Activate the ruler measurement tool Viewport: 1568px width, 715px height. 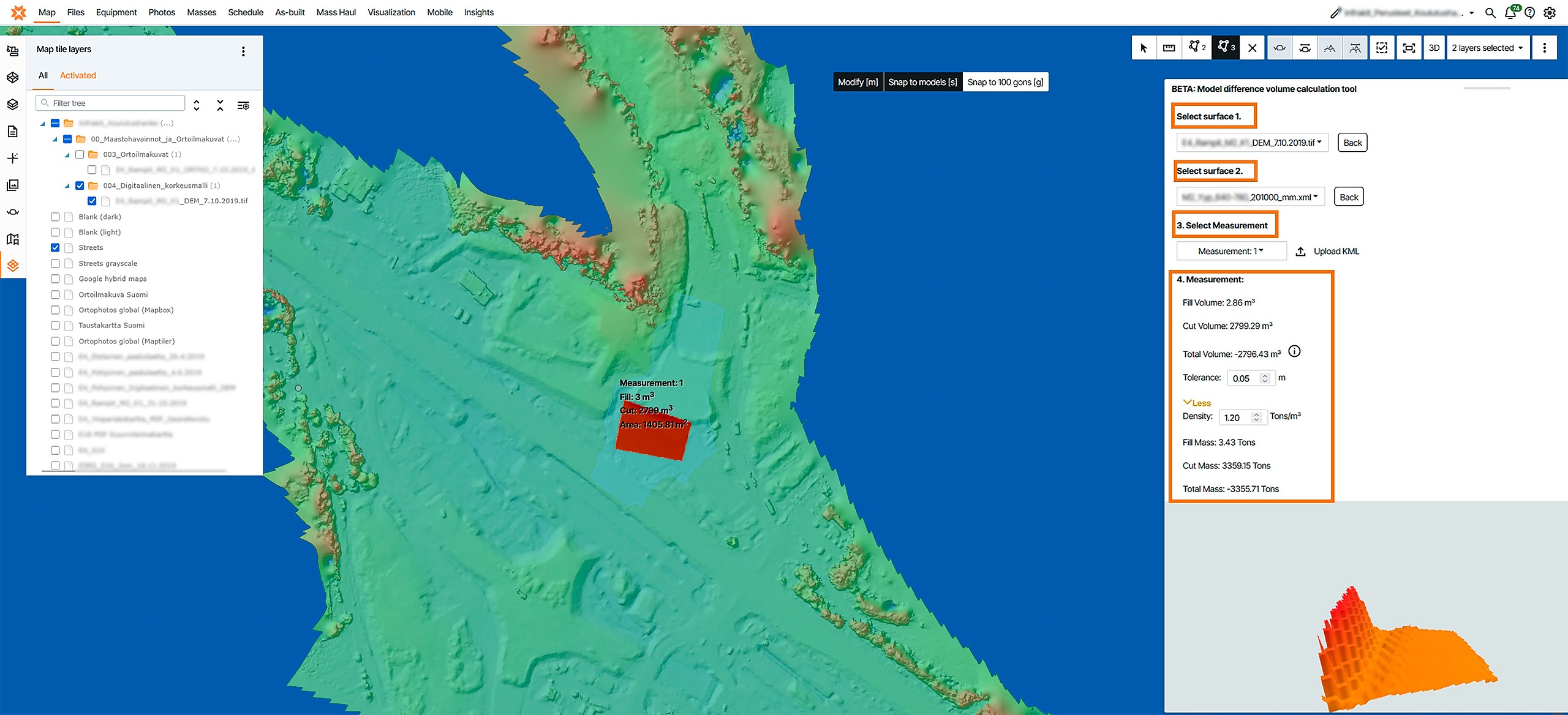(1169, 48)
